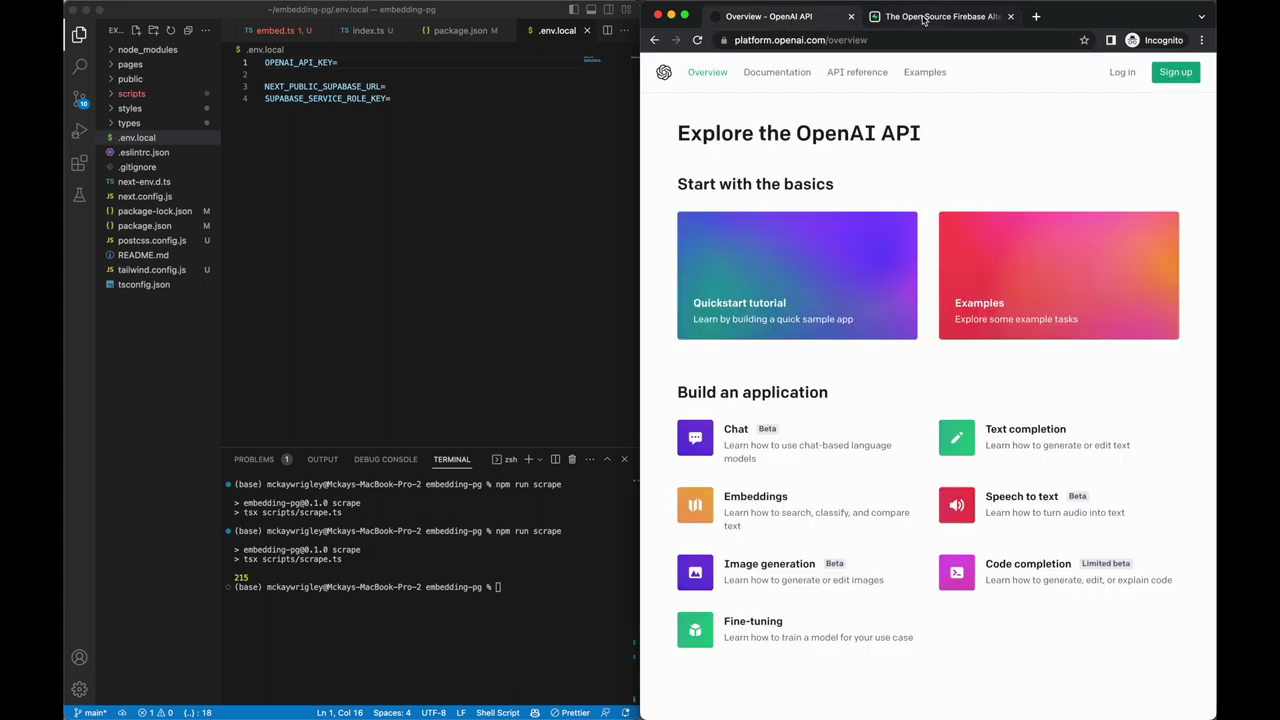Create a new file in Explorer

point(136,30)
